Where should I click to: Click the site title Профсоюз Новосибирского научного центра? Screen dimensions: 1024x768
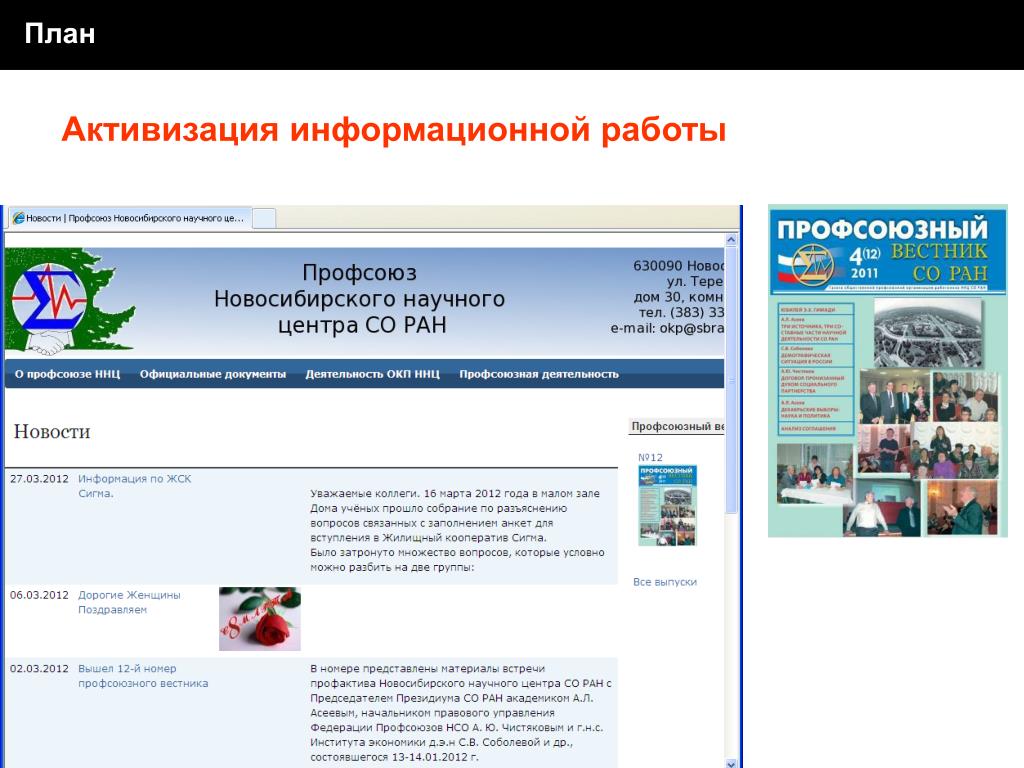coord(360,298)
